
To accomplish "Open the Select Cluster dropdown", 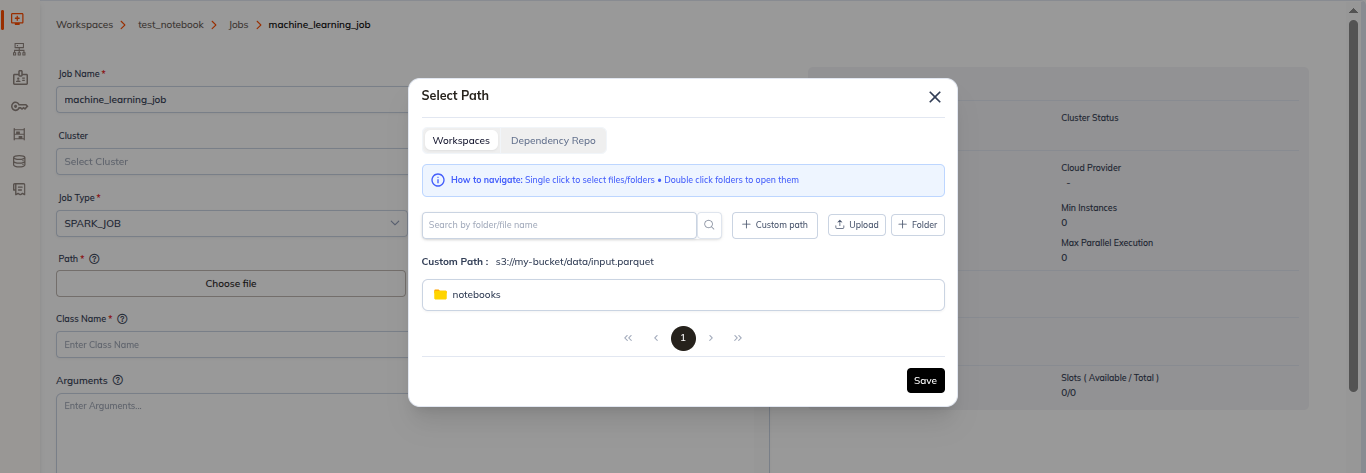I will tap(231, 161).
